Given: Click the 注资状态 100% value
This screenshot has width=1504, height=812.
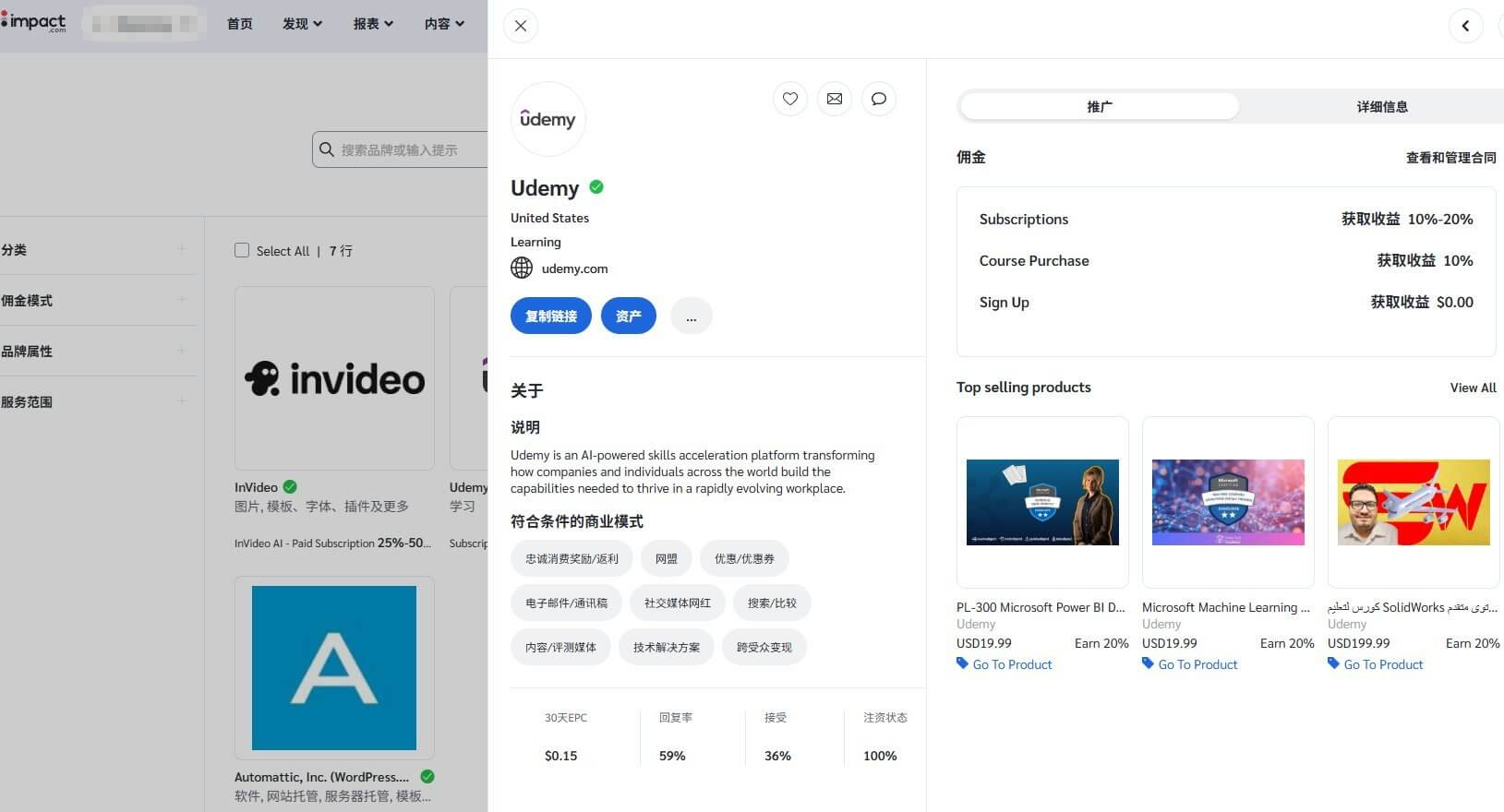Looking at the screenshot, I should pyautogui.click(x=880, y=756).
